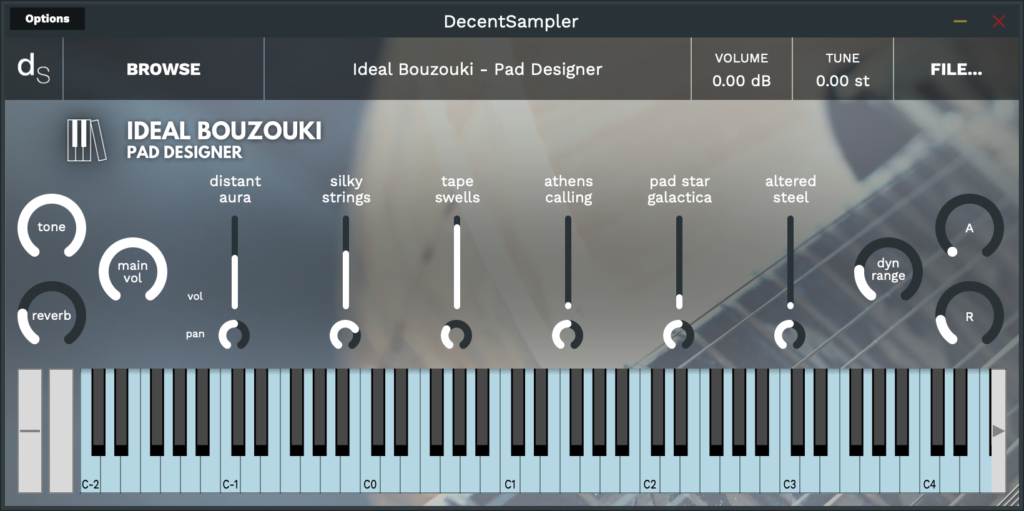Click the main vol knob

click(x=133, y=271)
